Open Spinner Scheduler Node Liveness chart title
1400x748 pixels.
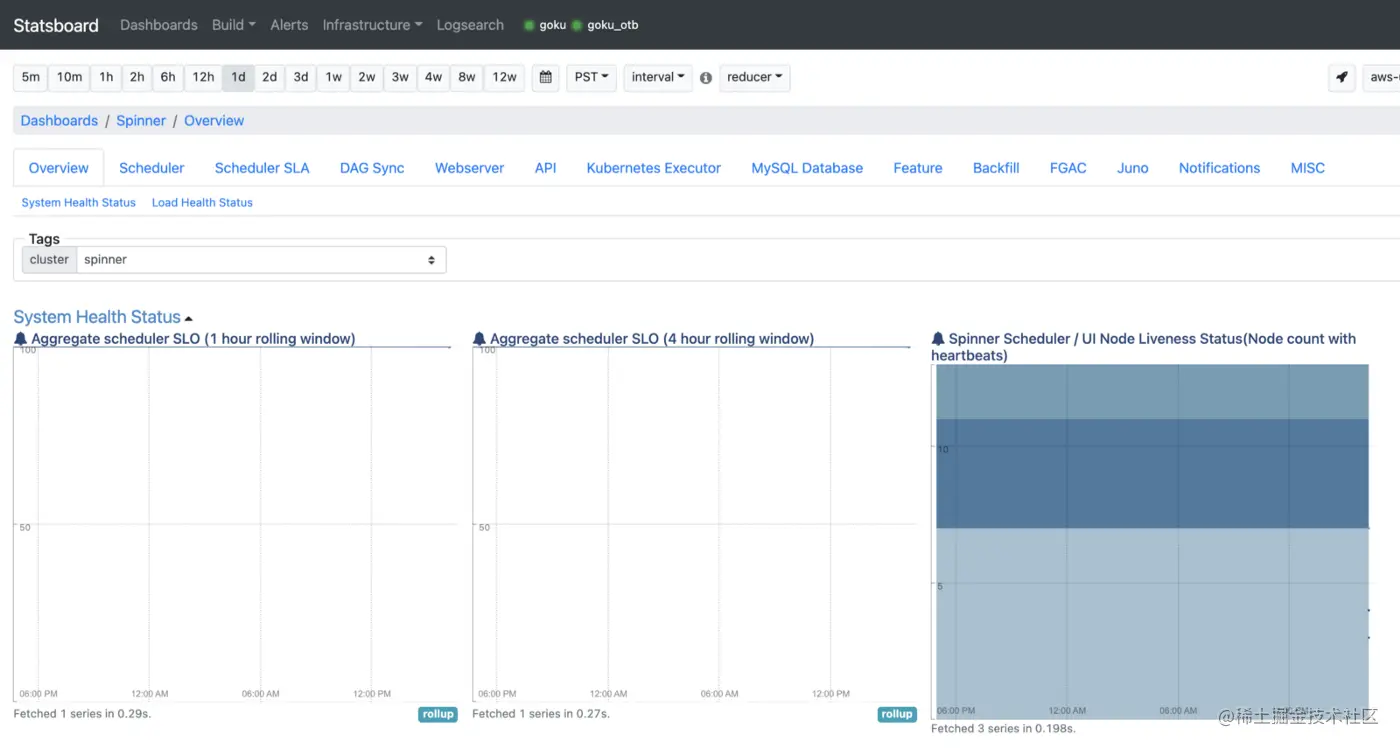pyautogui.click(x=1143, y=347)
